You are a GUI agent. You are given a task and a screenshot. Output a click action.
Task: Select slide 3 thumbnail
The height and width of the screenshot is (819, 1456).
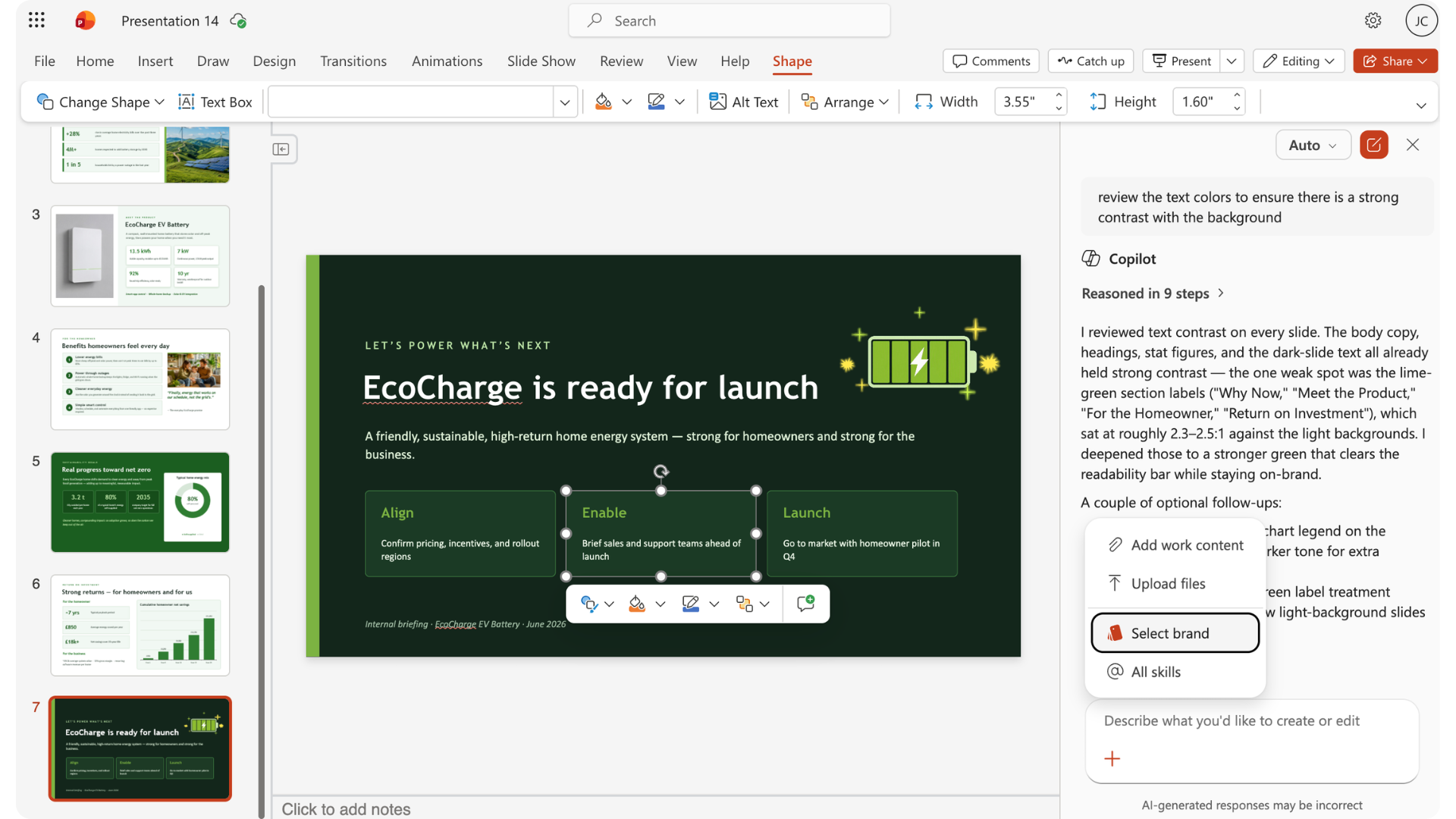coord(140,256)
